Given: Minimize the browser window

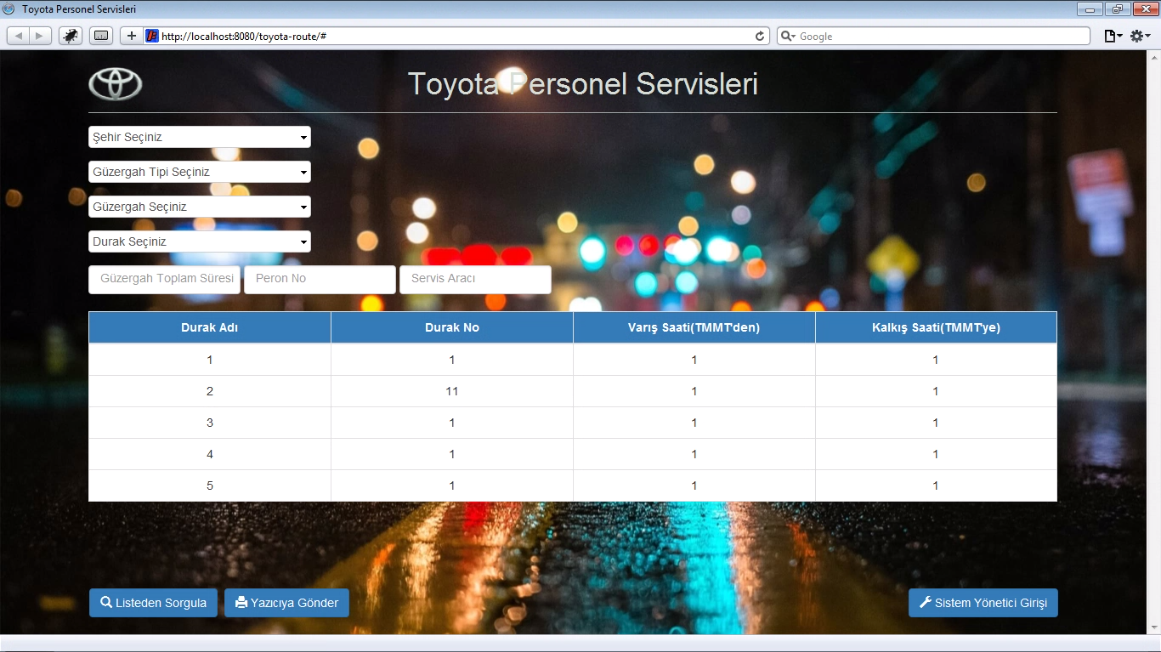Looking at the screenshot, I should tap(1089, 9).
